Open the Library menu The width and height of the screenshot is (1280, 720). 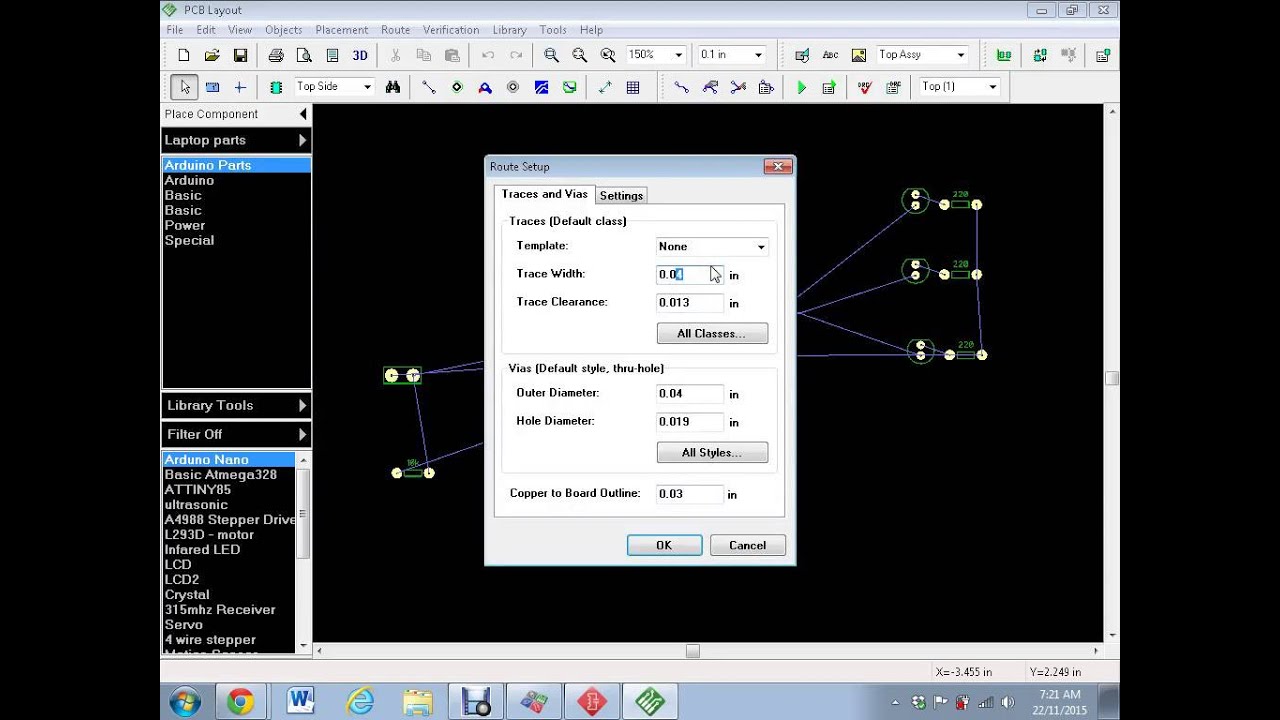[x=509, y=30]
